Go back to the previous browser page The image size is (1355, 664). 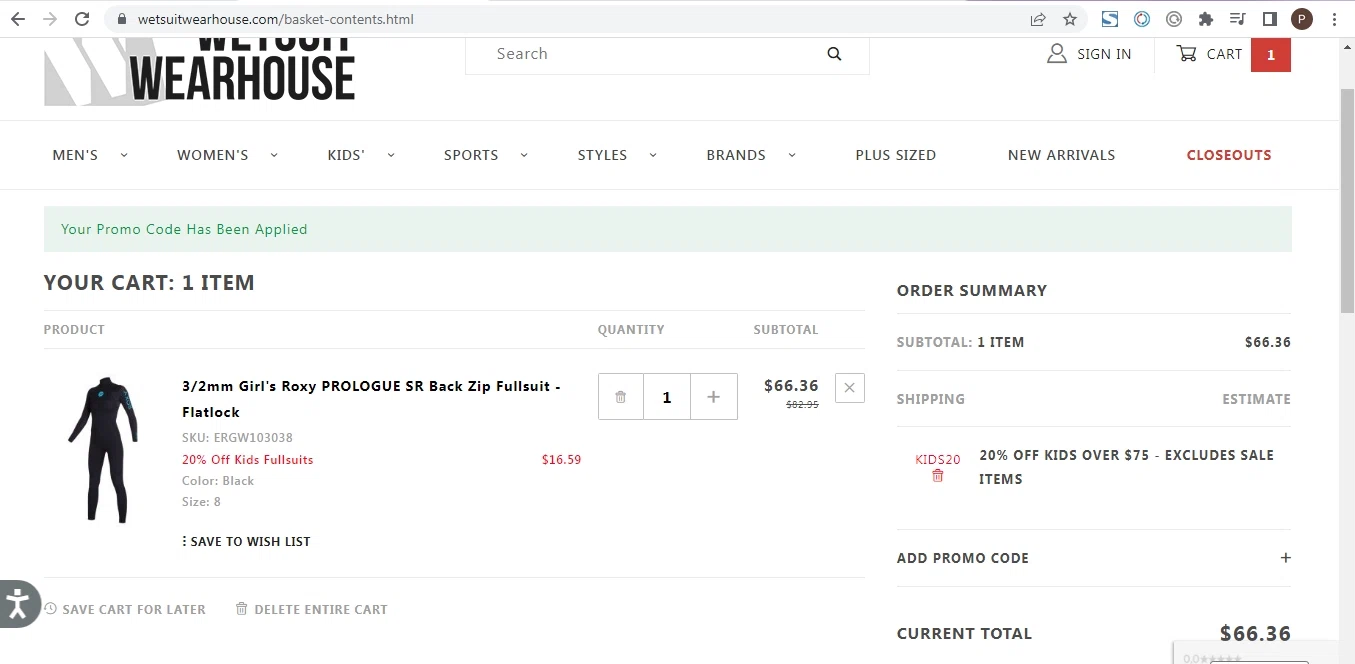pos(18,19)
